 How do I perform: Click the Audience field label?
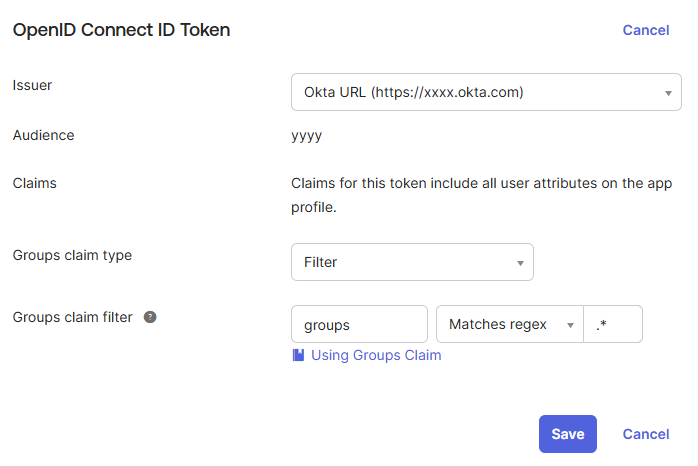tap(43, 135)
